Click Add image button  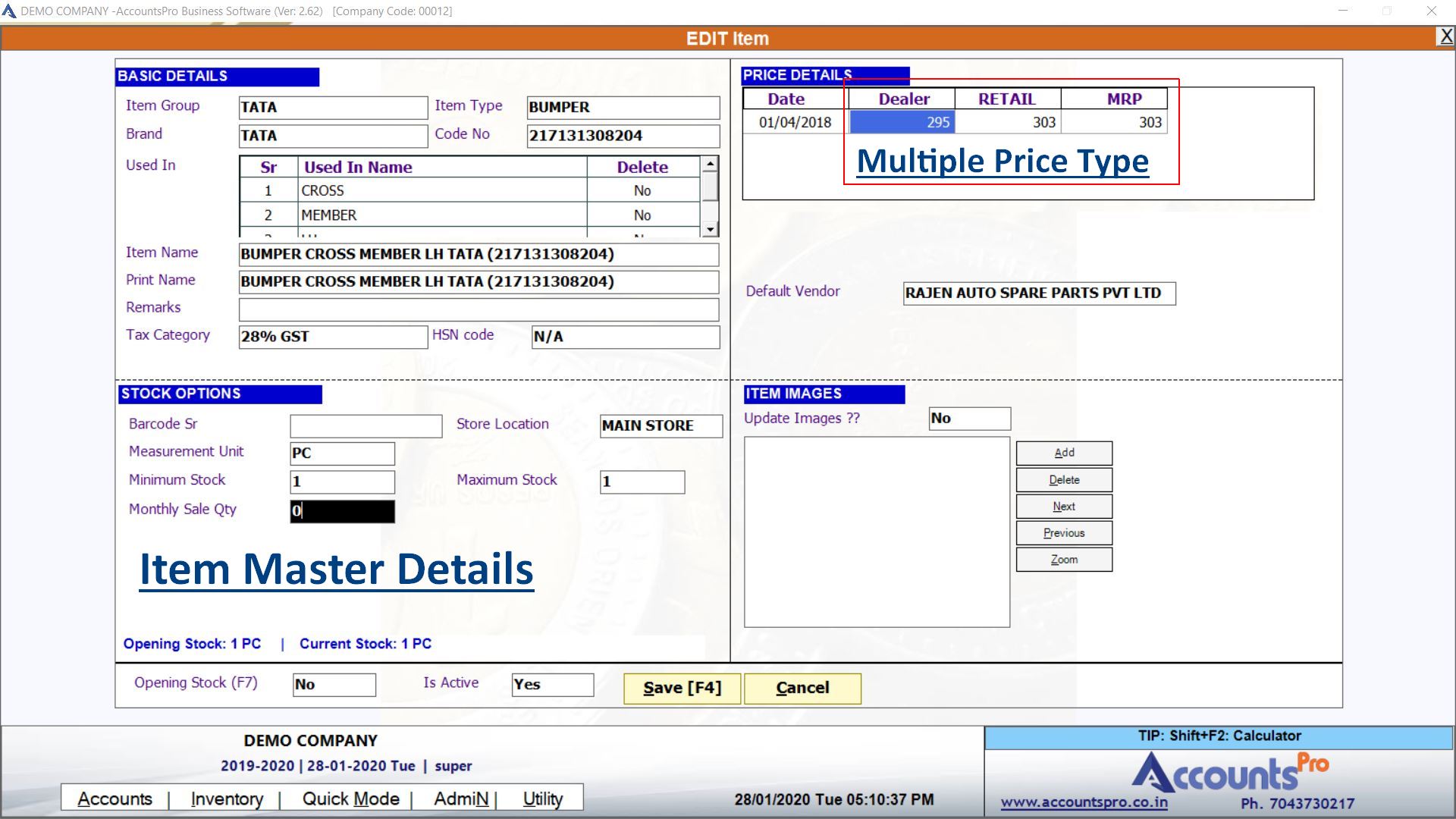pos(1064,453)
